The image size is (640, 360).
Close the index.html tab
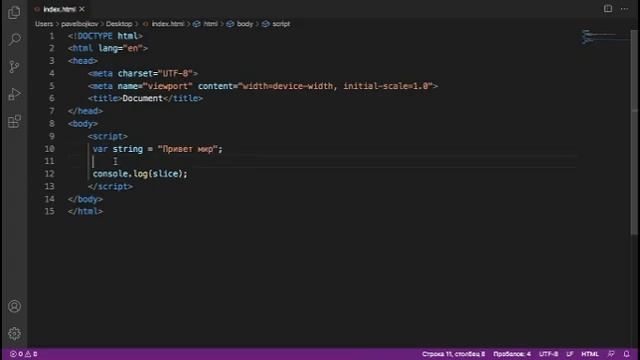click(82, 9)
